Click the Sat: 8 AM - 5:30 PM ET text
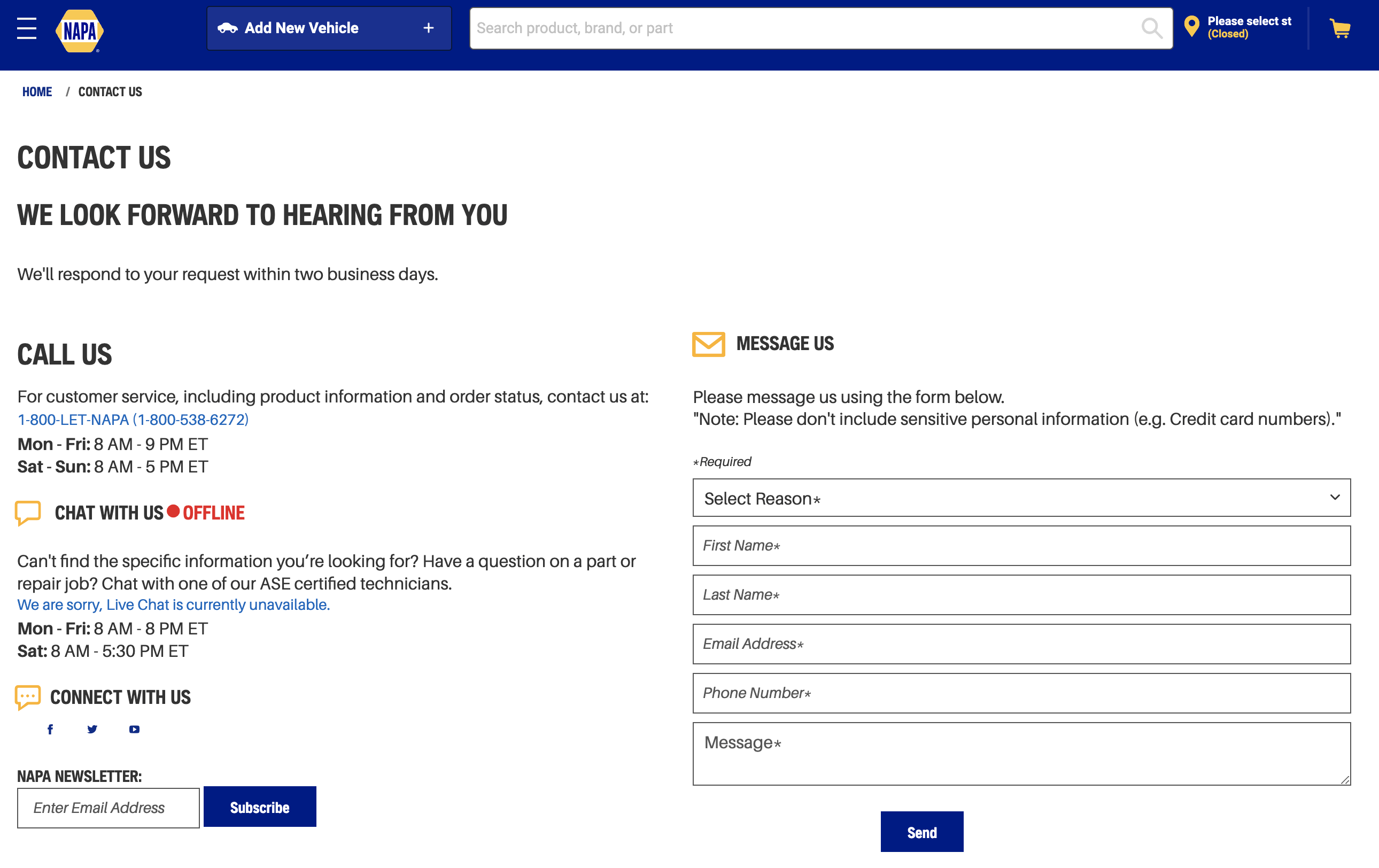 pos(103,651)
